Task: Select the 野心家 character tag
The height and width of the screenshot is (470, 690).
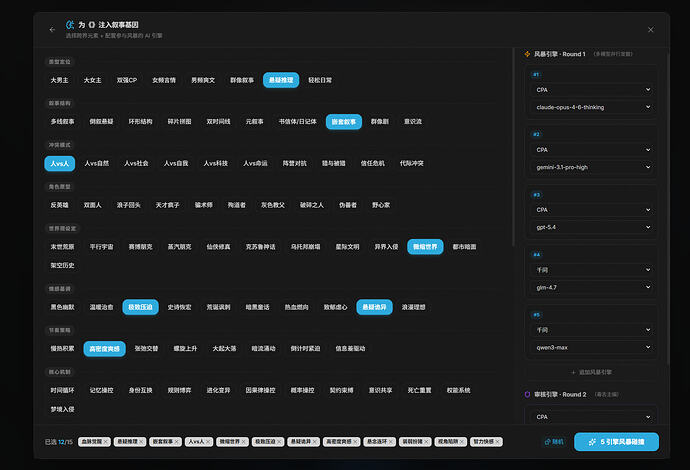Action: tap(381, 205)
